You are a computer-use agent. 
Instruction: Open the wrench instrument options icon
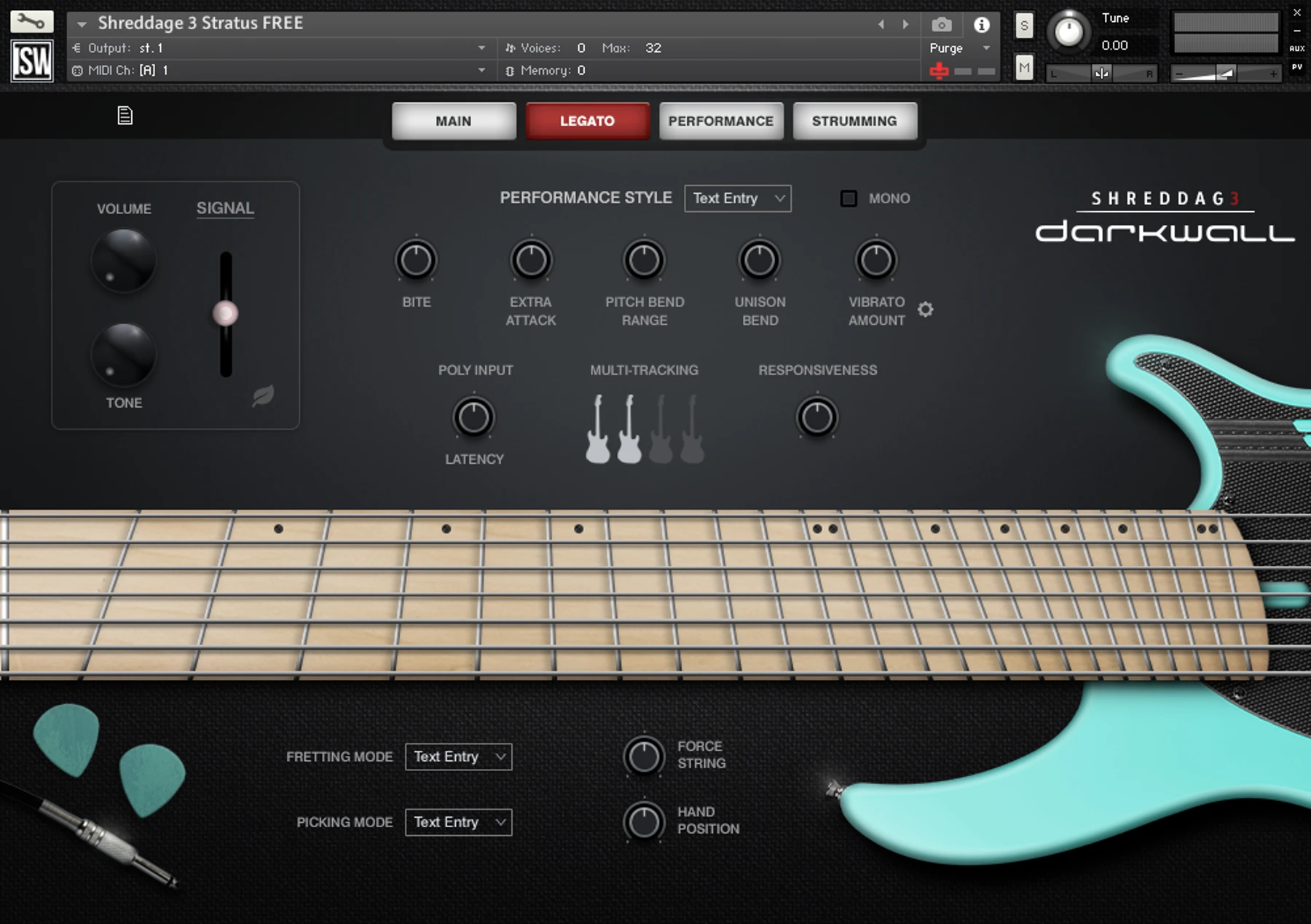coord(31,21)
